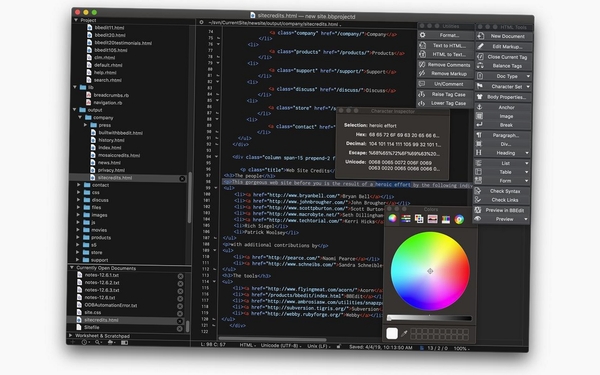Click the Break return-arrow icon
The image size is (600, 375).
click(x=479, y=125)
